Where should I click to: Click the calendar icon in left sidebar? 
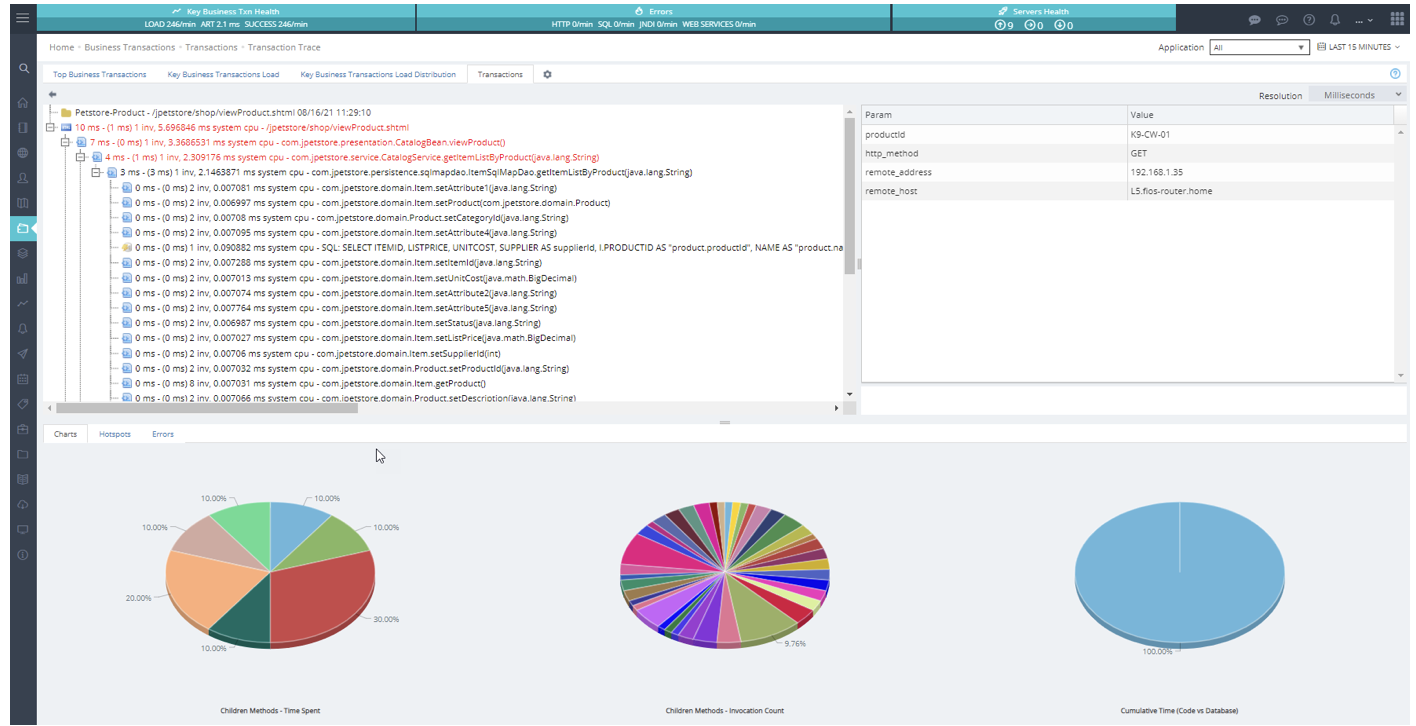[23, 379]
